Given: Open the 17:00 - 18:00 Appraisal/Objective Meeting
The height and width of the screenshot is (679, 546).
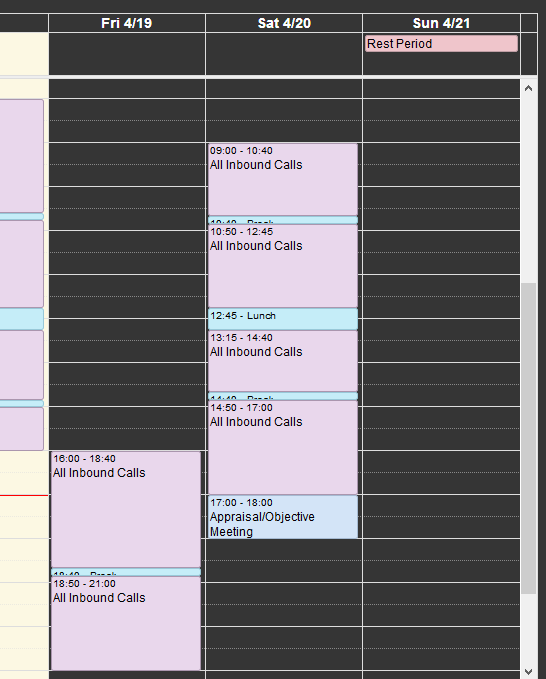Looking at the screenshot, I should coord(283,517).
